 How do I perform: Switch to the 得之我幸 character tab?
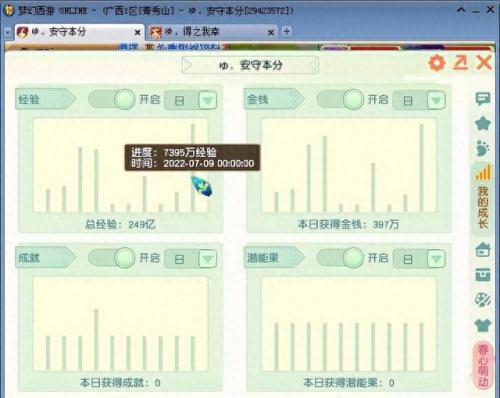212,32
